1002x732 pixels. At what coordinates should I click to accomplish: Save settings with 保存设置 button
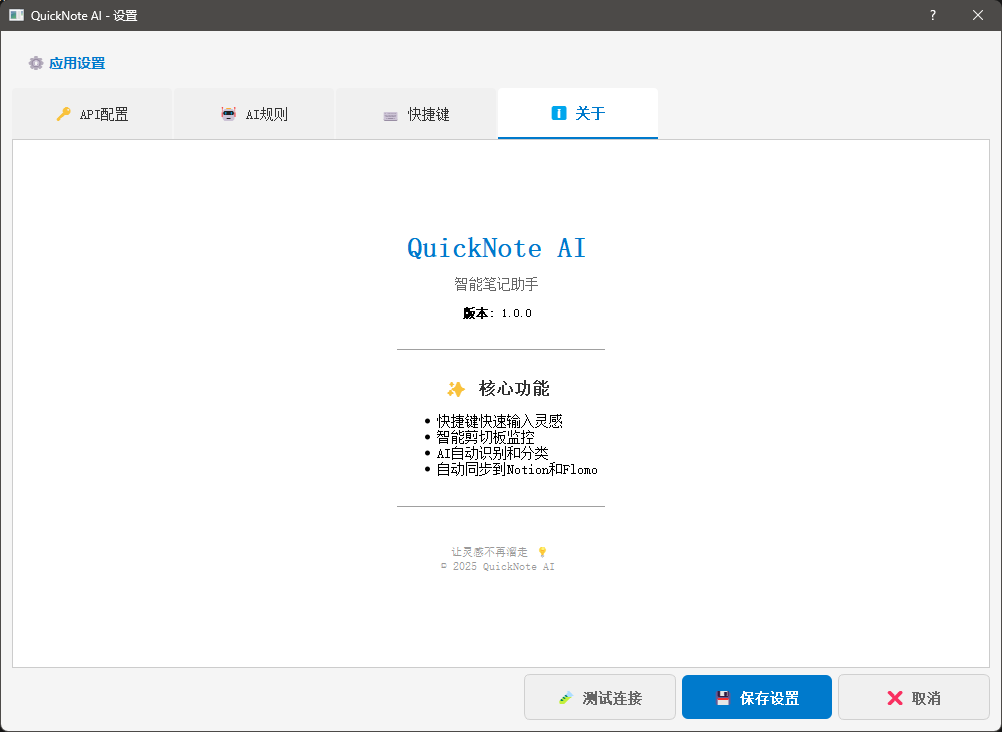[x=756, y=698]
